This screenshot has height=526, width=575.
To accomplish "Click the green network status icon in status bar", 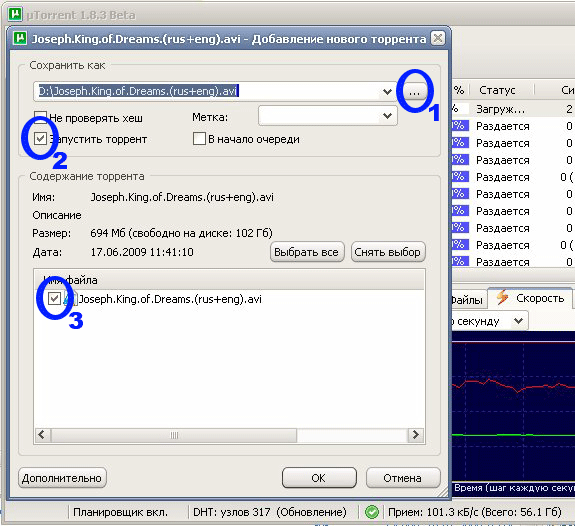I will (372, 512).
